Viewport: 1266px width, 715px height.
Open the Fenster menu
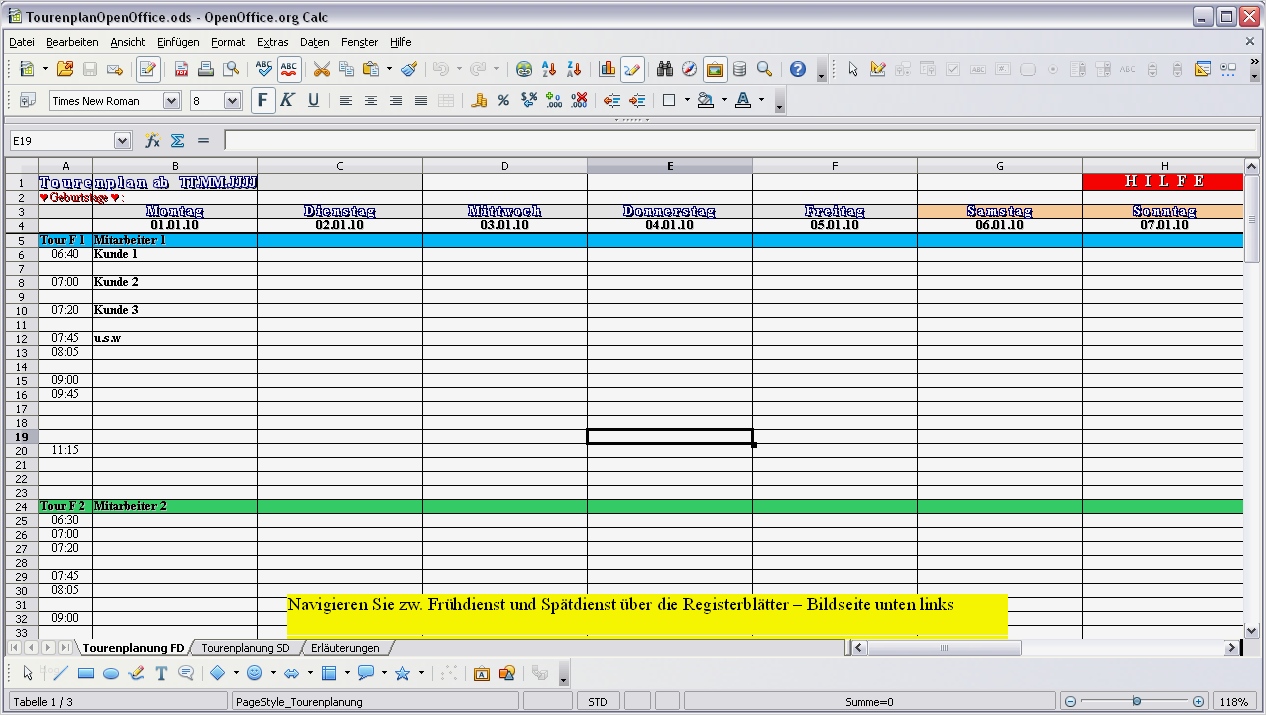pos(359,42)
